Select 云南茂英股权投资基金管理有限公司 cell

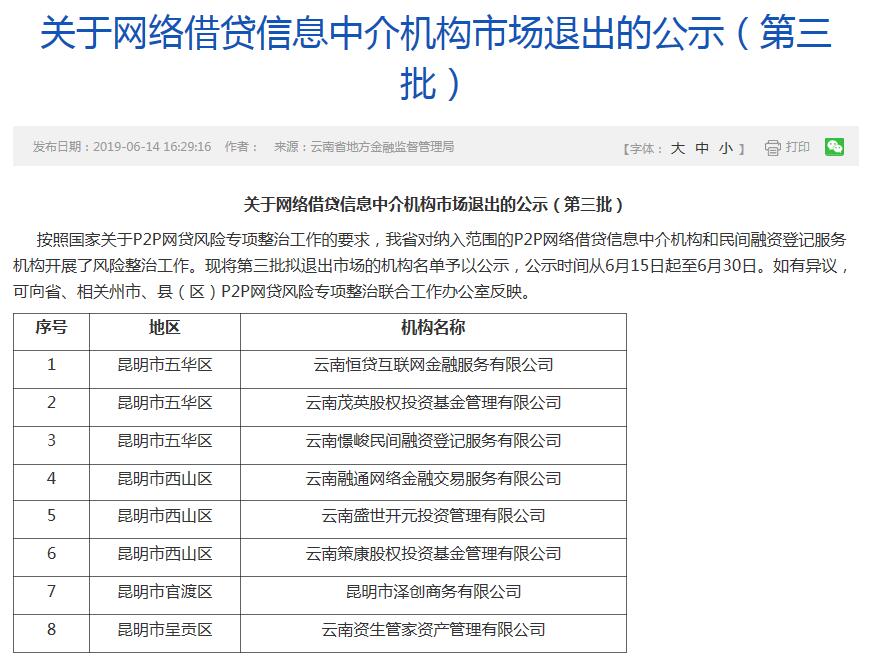click(x=433, y=403)
